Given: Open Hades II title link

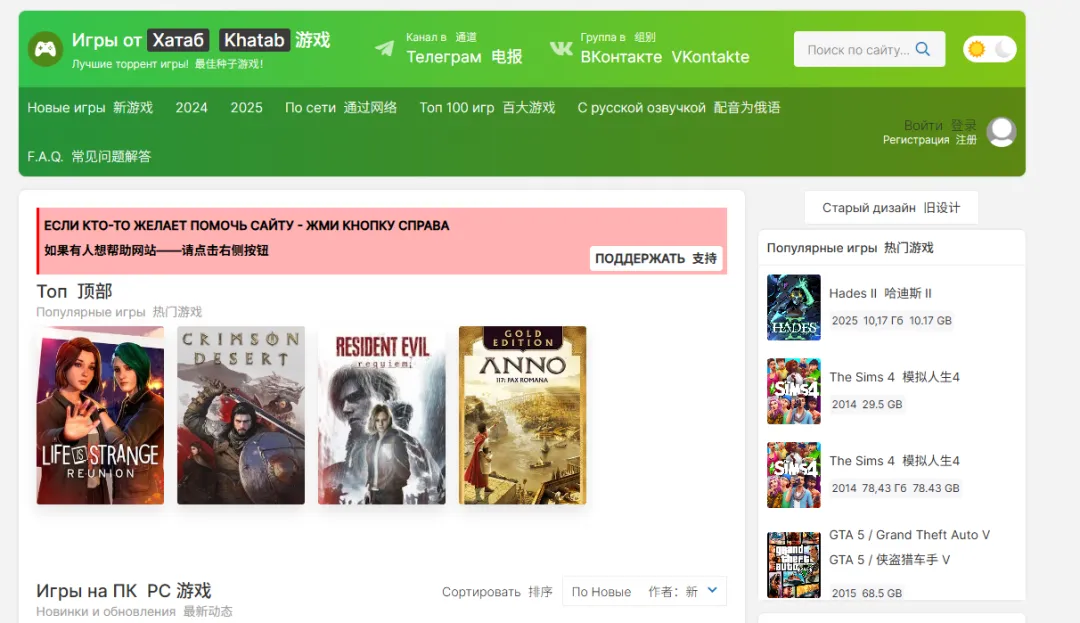Looking at the screenshot, I should coord(880,293).
